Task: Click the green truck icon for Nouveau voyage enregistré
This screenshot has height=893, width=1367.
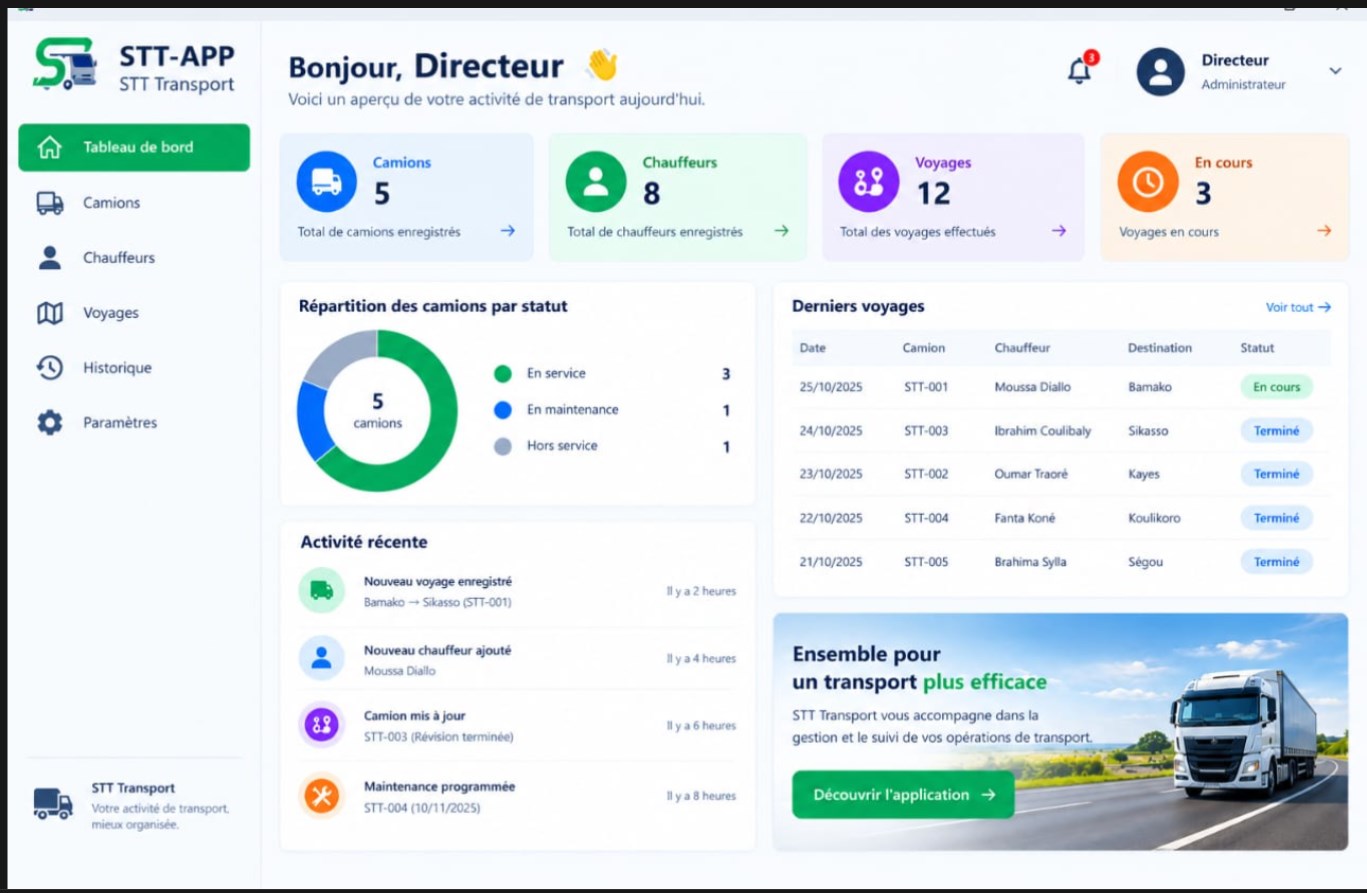Action: tap(321, 590)
